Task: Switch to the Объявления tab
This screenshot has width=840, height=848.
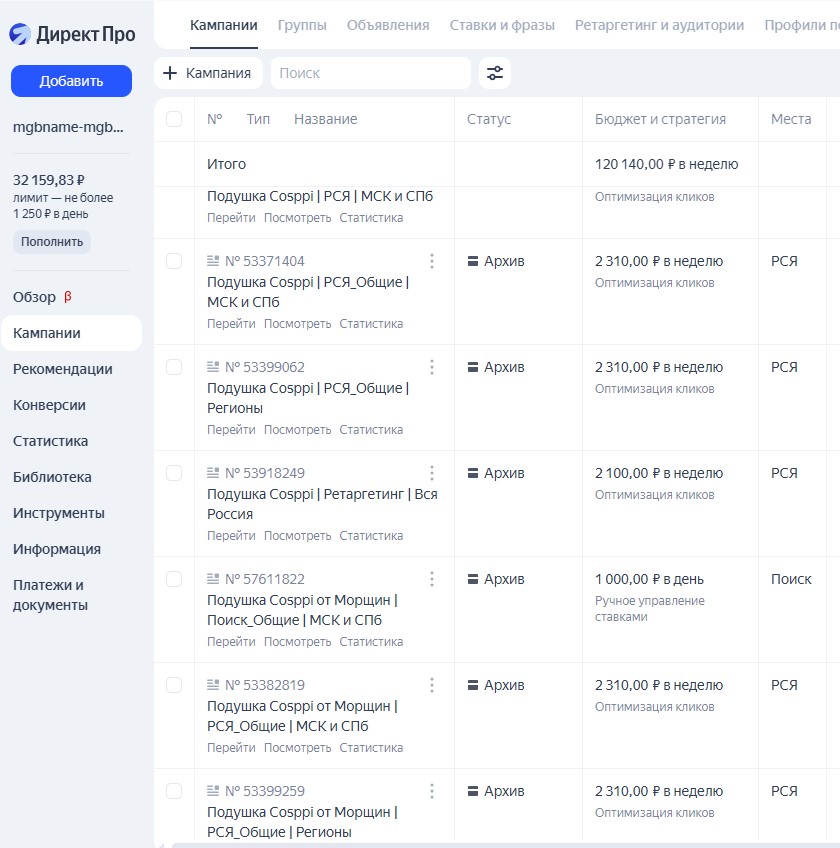Action: point(388,25)
